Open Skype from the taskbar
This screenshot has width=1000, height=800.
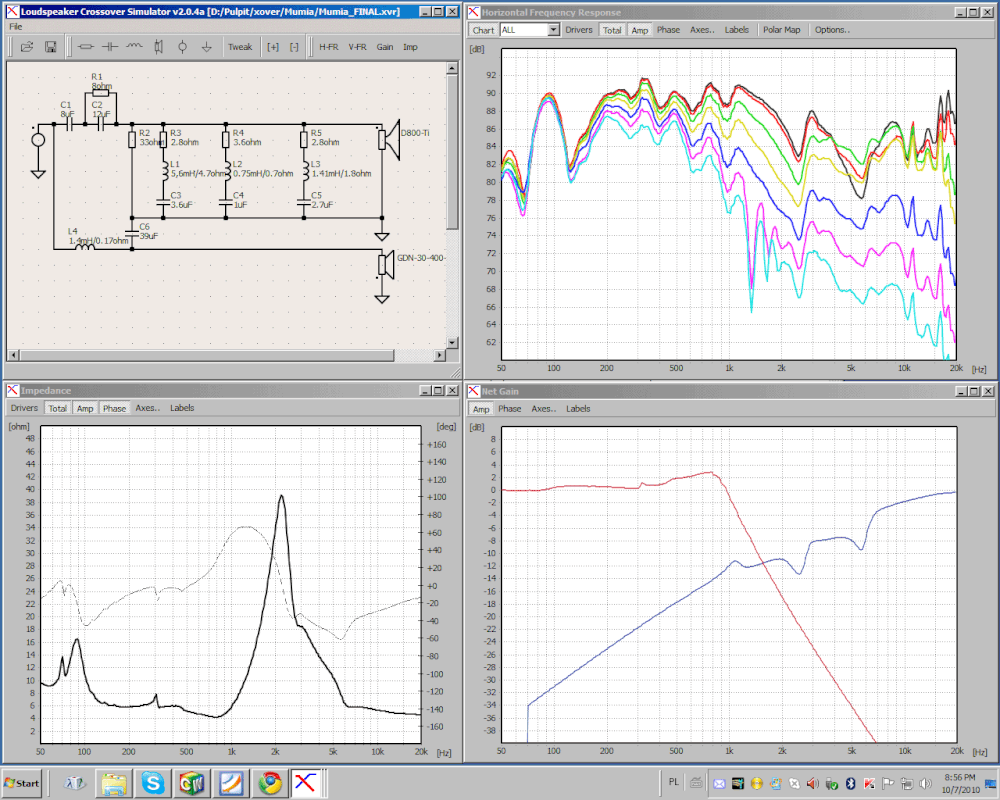(153, 783)
